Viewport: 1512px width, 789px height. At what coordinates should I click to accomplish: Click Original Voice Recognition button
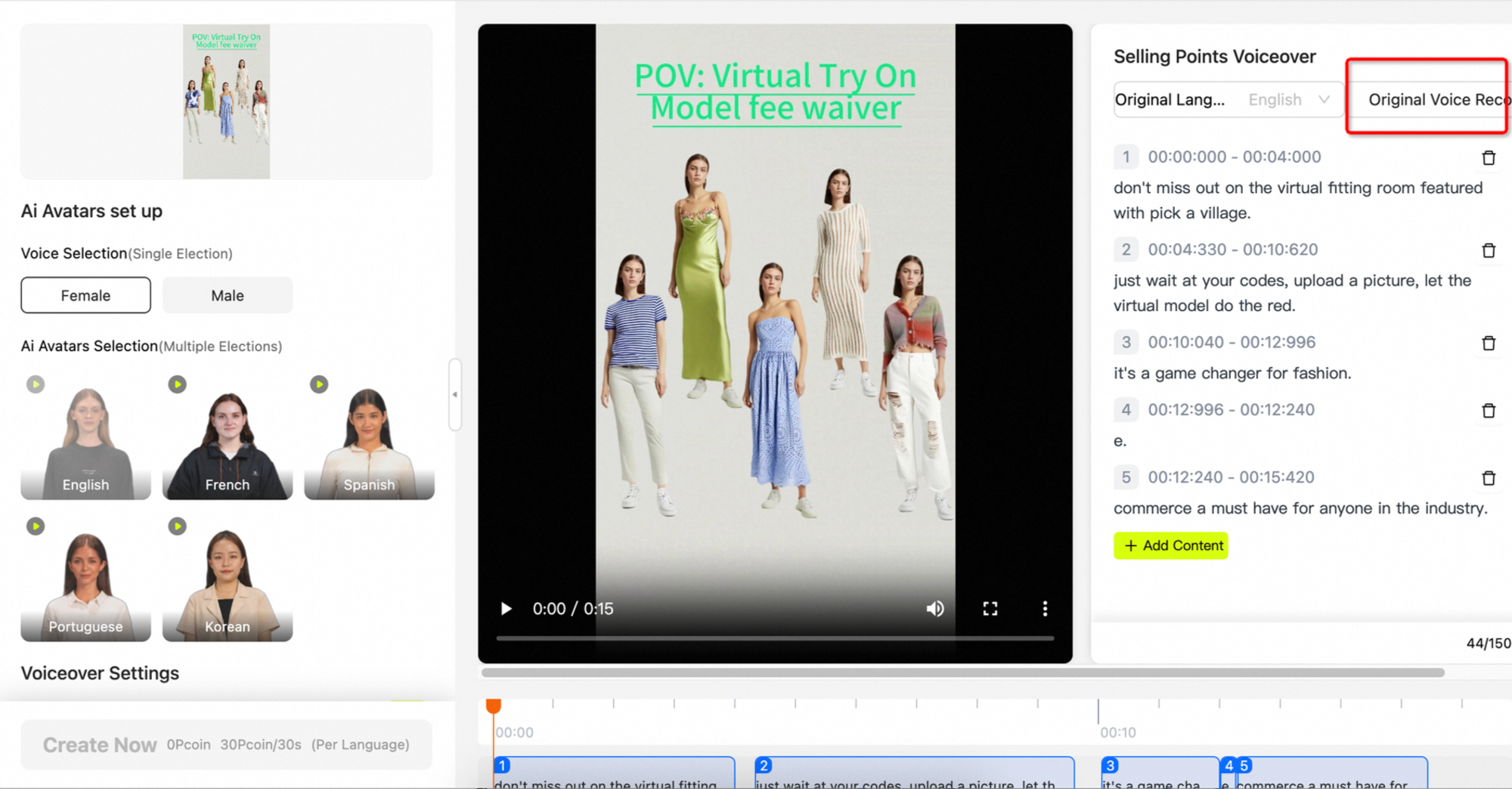click(1430, 100)
